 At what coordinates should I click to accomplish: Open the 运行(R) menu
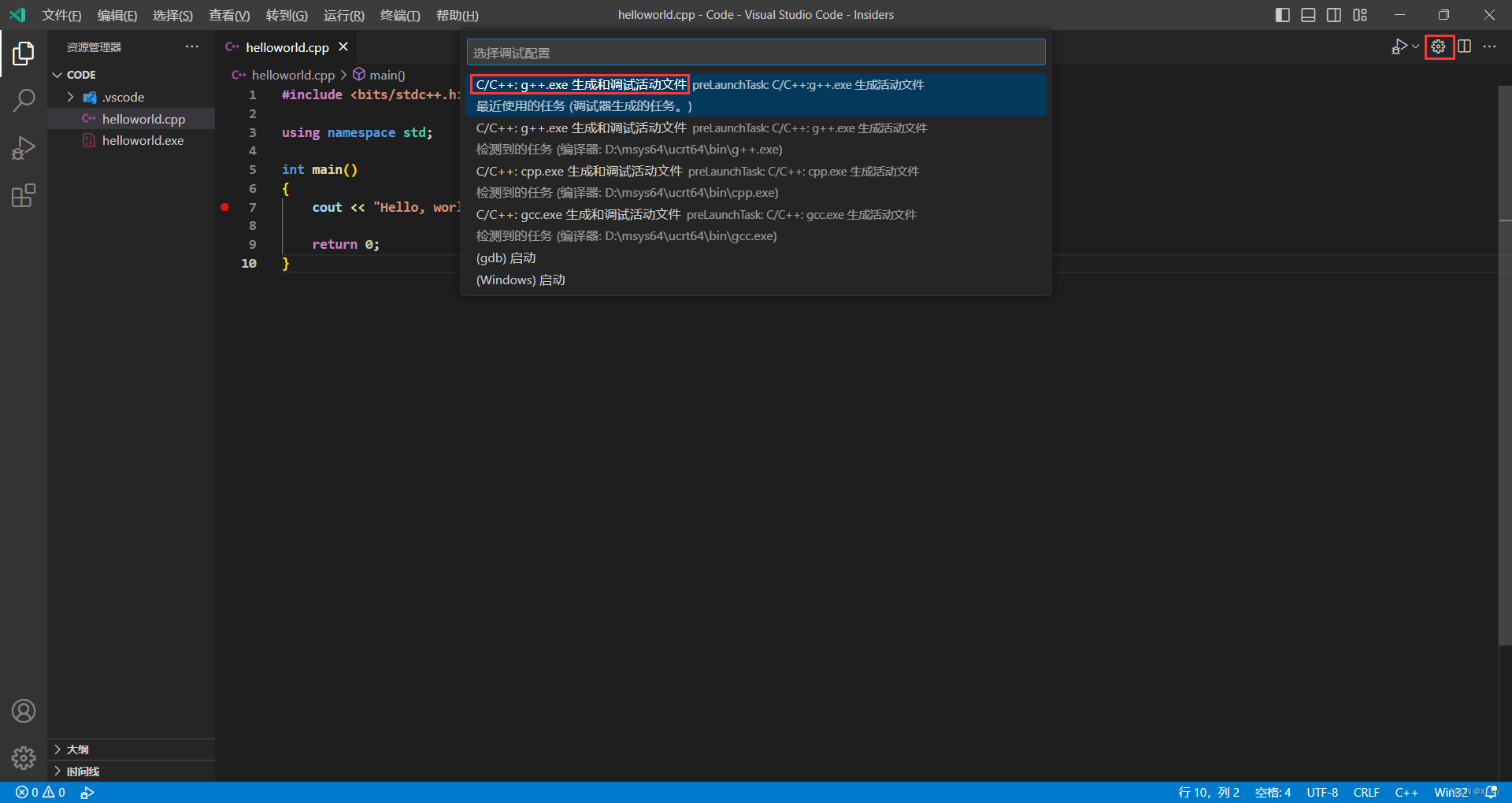click(343, 15)
